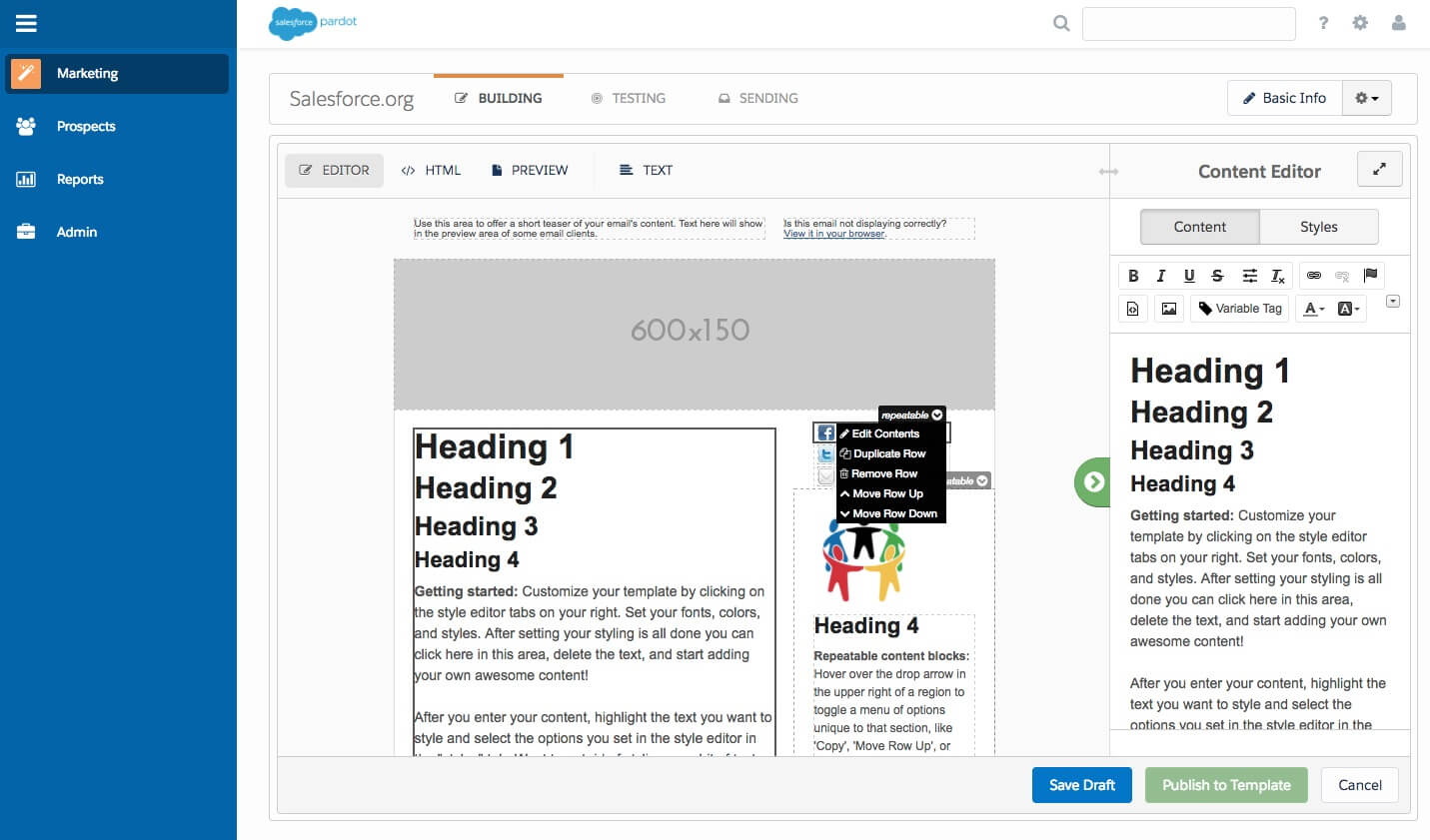Open the text color dropdown
Screen dimensions: 1430x840
pyautogui.click(x=1312, y=309)
